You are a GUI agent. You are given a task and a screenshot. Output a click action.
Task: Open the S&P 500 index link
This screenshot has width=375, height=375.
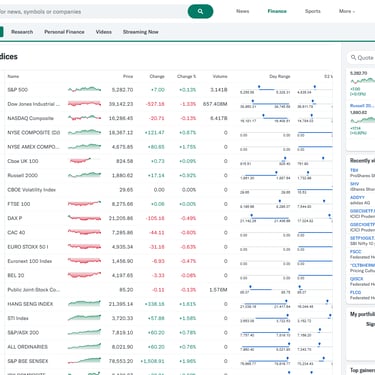click(x=18, y=90)
